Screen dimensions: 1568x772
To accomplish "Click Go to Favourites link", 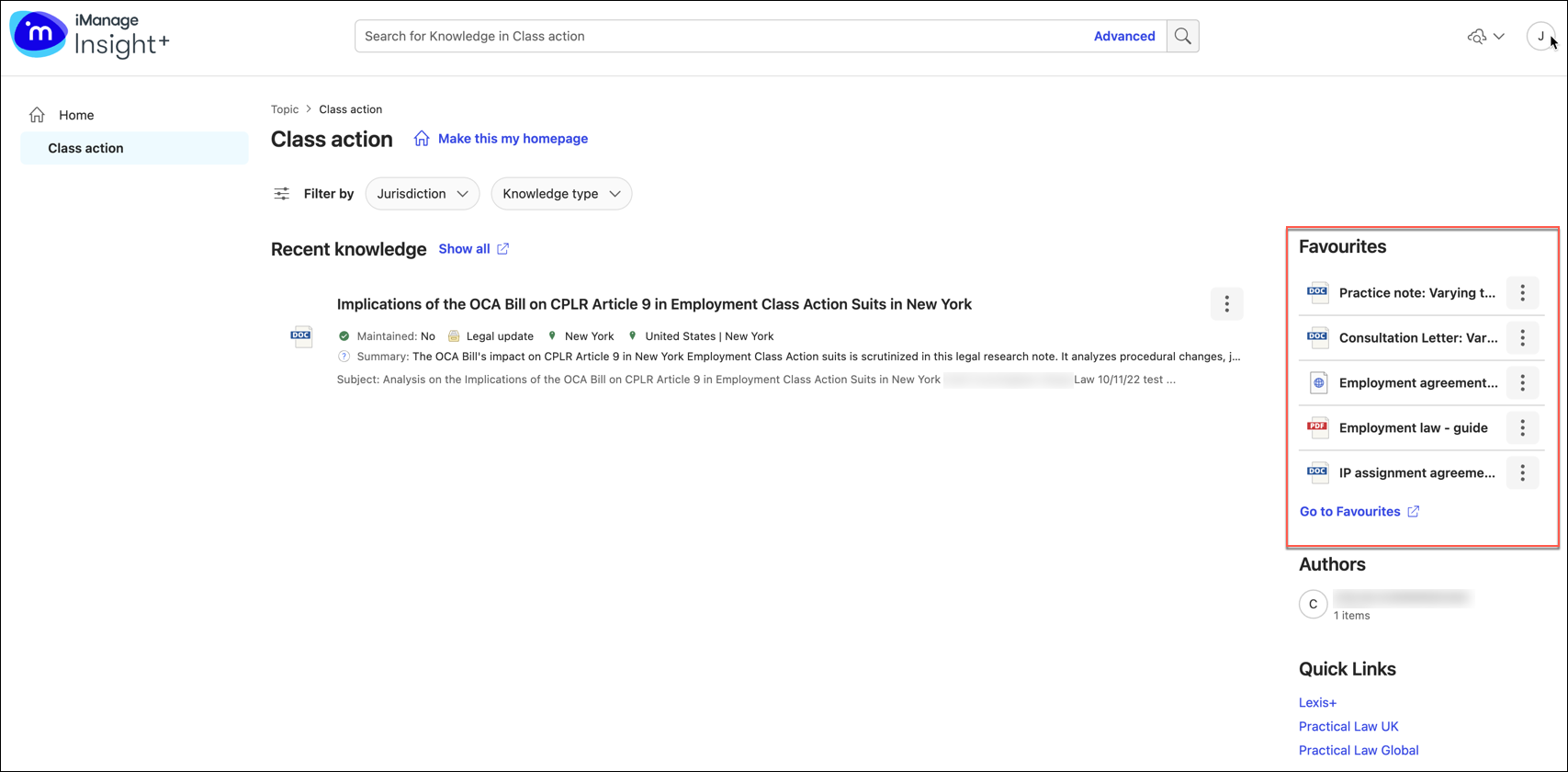I will 1349,512.
